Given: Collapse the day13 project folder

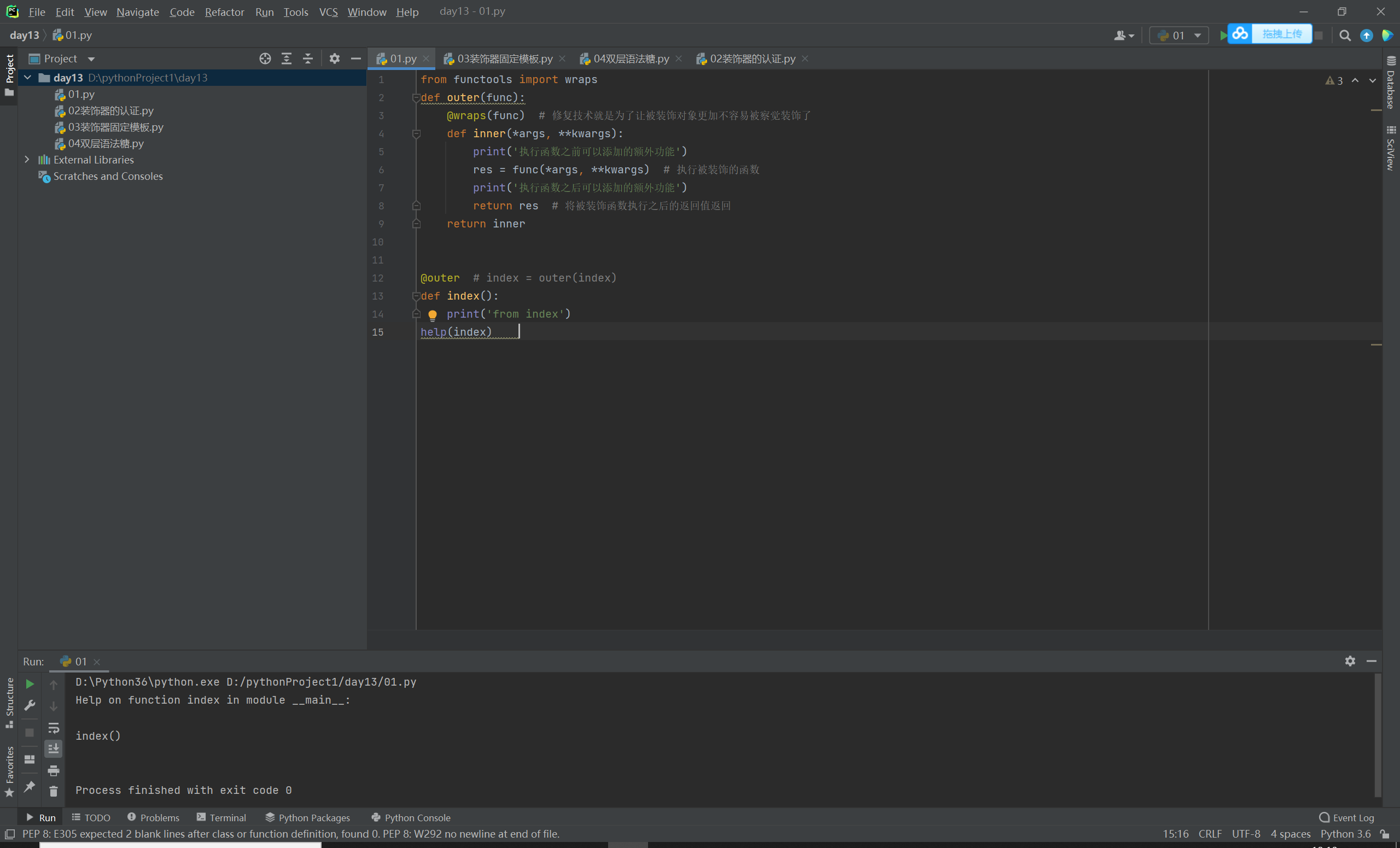Looking at the screenshot, I should coord(27,78).
